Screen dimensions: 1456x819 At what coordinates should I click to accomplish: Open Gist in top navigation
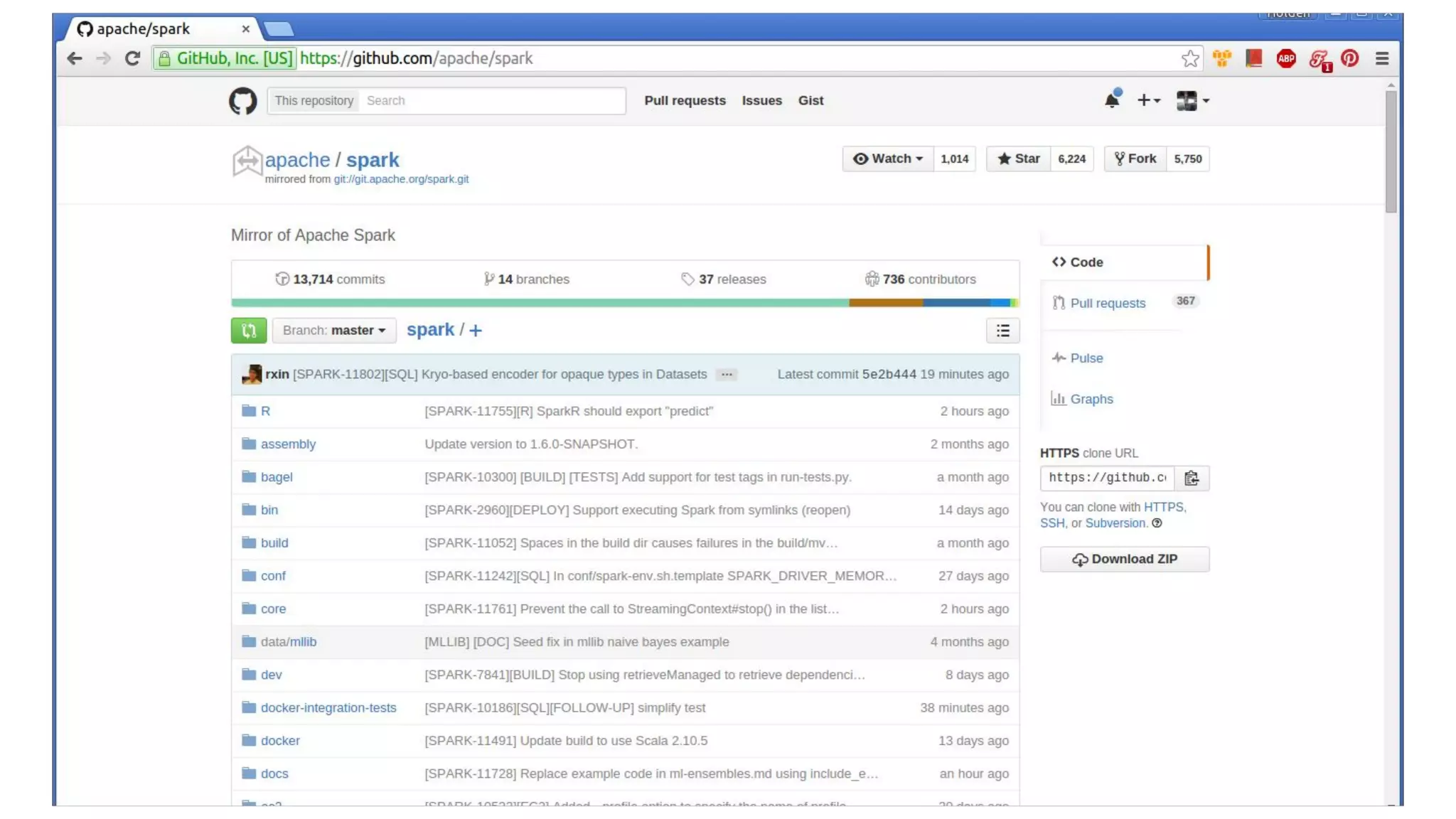click(x=810, y=100)
